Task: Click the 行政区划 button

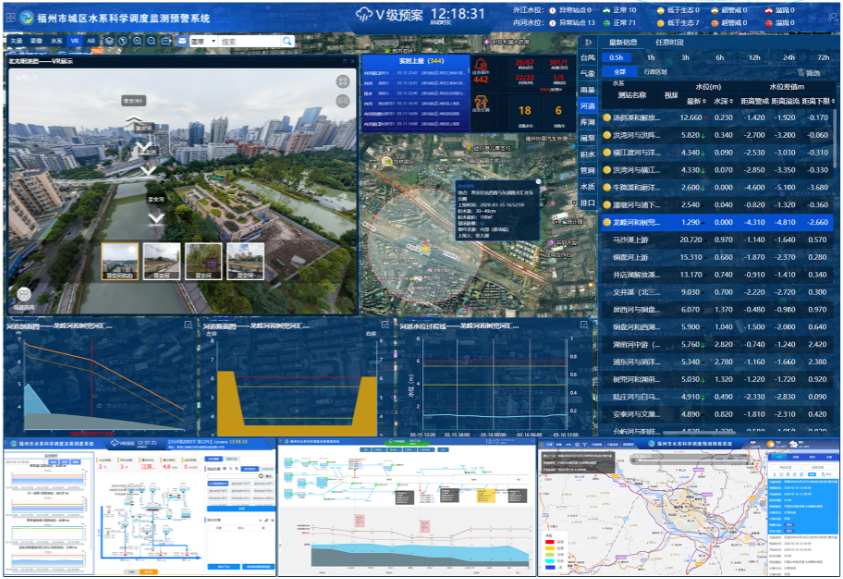Action: coord(656,73)
